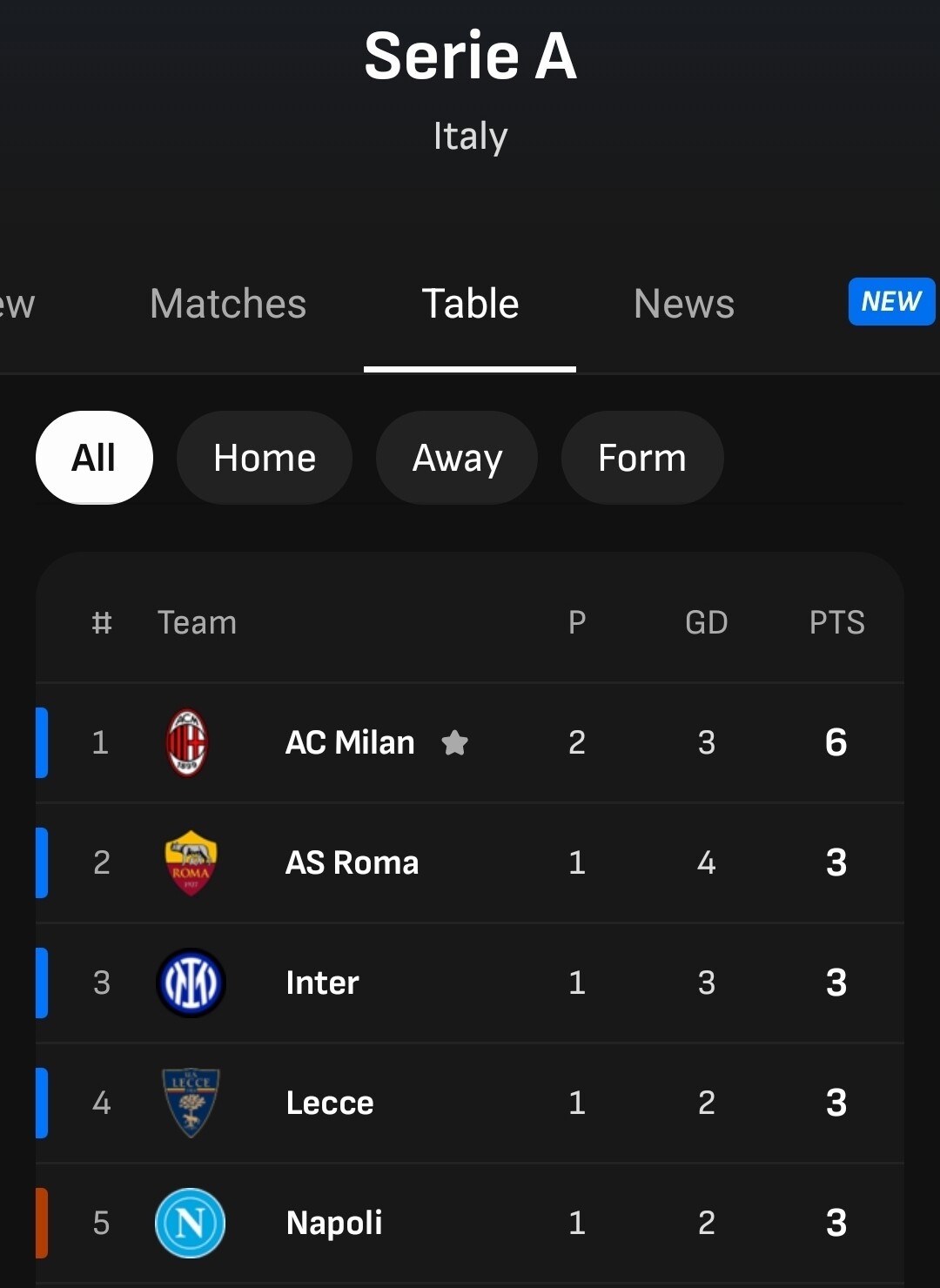Open the Inter team name
Image resolution: width=940 pixels, height=1288 pixels.
(322, 983)
